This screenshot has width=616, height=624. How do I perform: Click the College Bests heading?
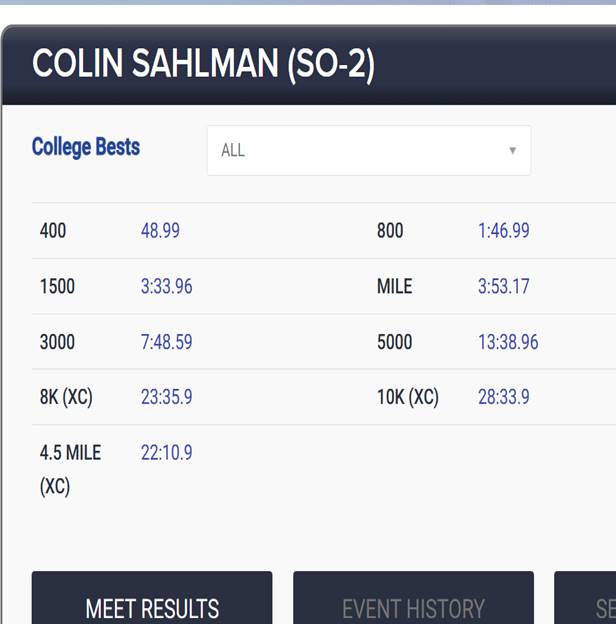click(86, 148)
